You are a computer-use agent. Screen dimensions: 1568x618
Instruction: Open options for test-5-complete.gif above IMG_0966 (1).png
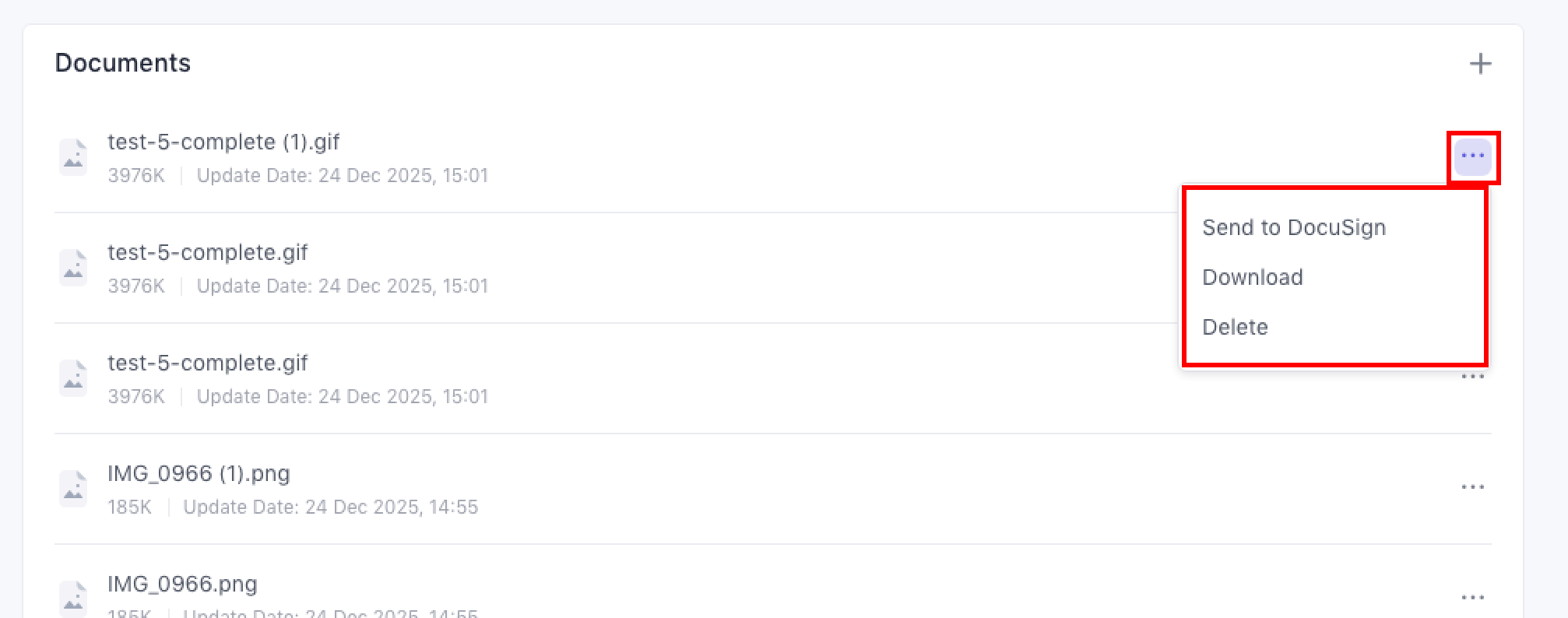pos(1472,377)
